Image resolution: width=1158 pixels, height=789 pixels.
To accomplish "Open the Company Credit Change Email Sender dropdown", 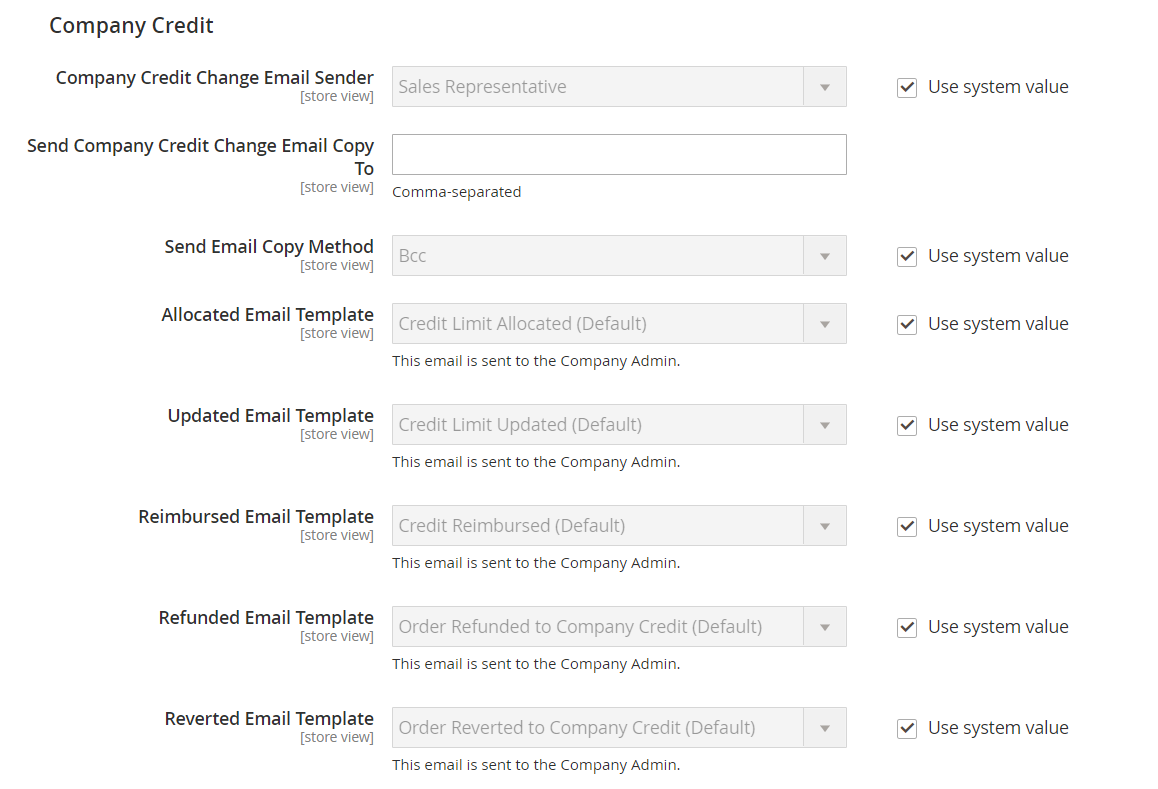I will click(x=618, y=87).
